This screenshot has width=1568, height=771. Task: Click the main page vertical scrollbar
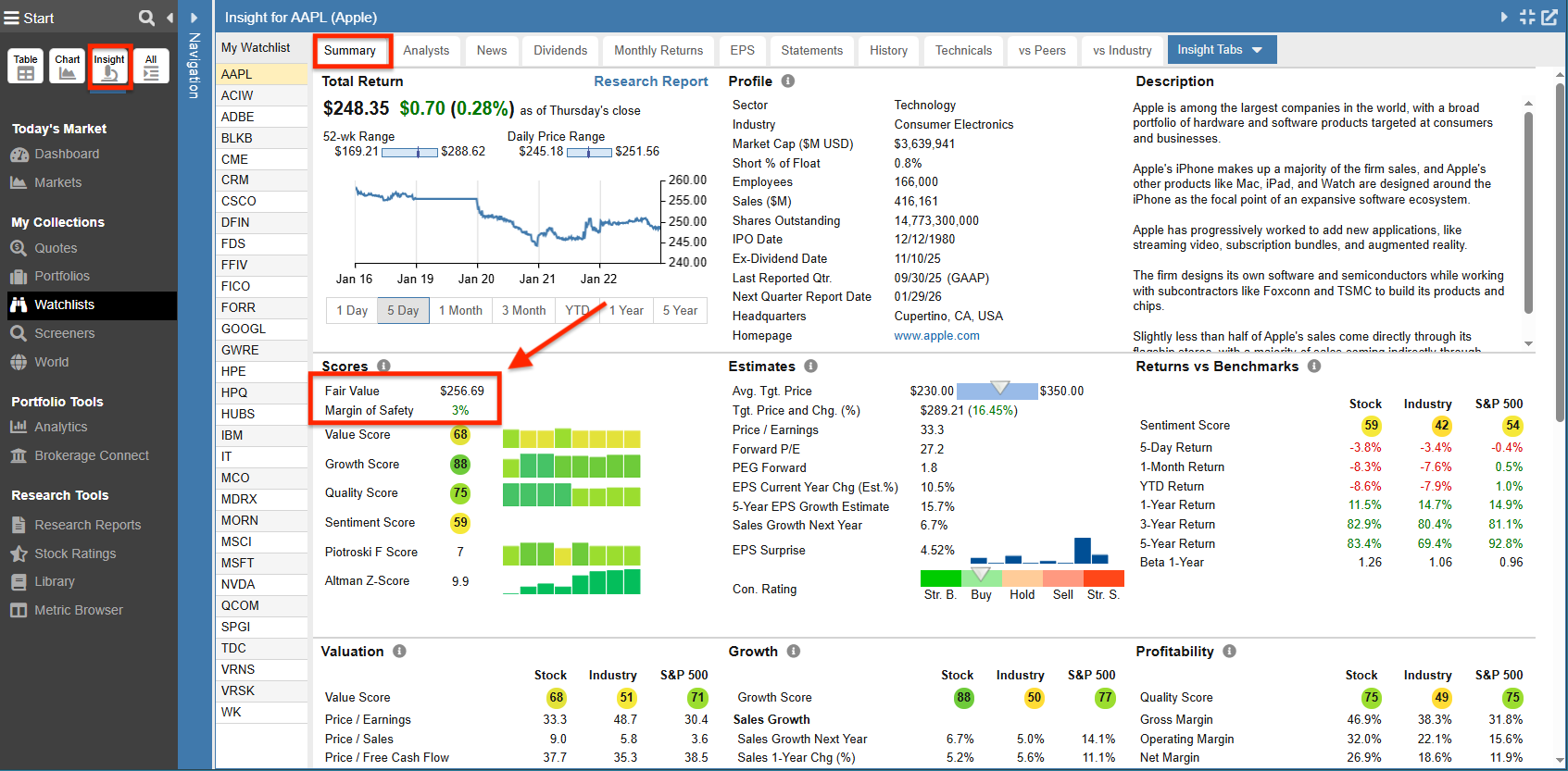click(1562, 255)
